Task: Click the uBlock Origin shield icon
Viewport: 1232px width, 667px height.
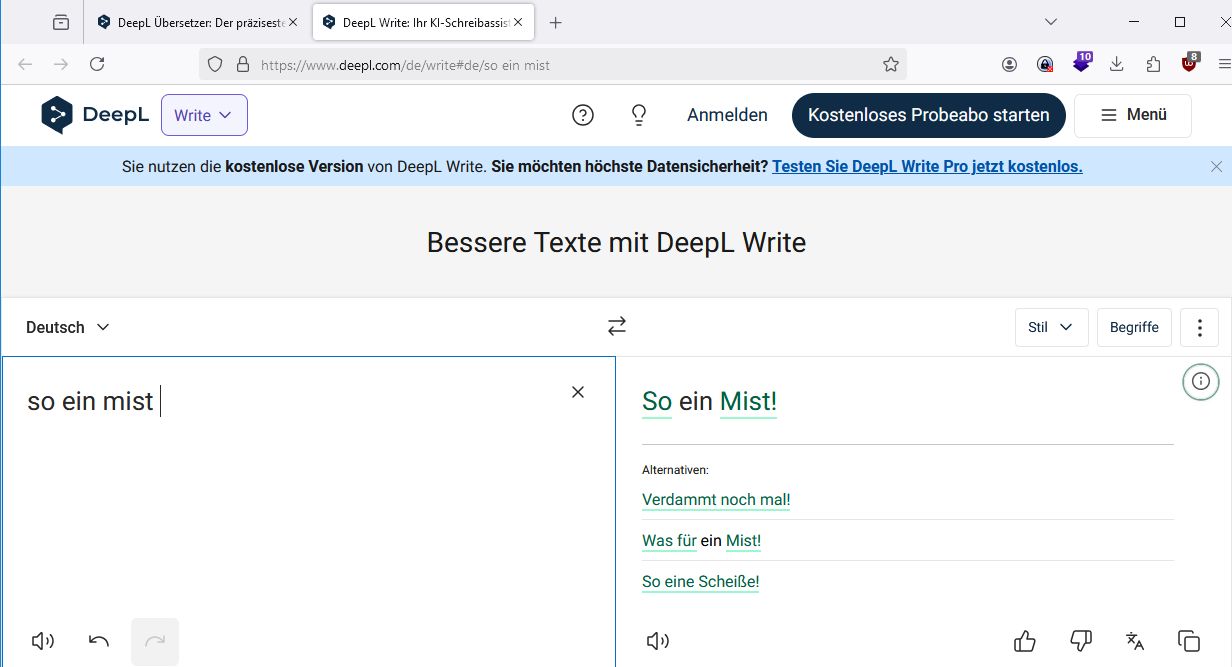Action: (x=1189, y=62)
